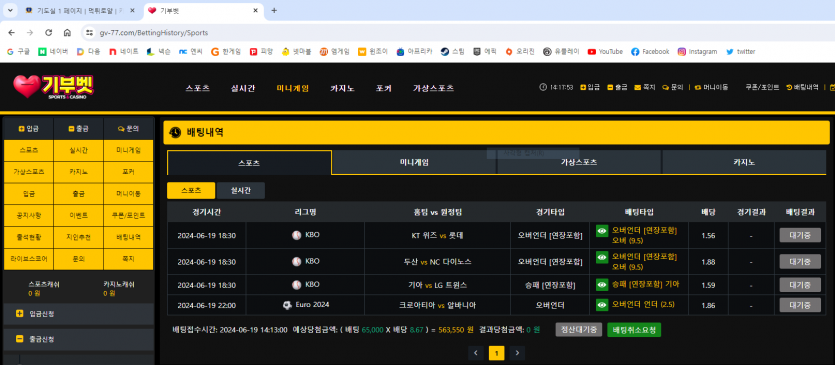Reload the page with refresh icon
This screenshot has height=365, width=835.
48,33
